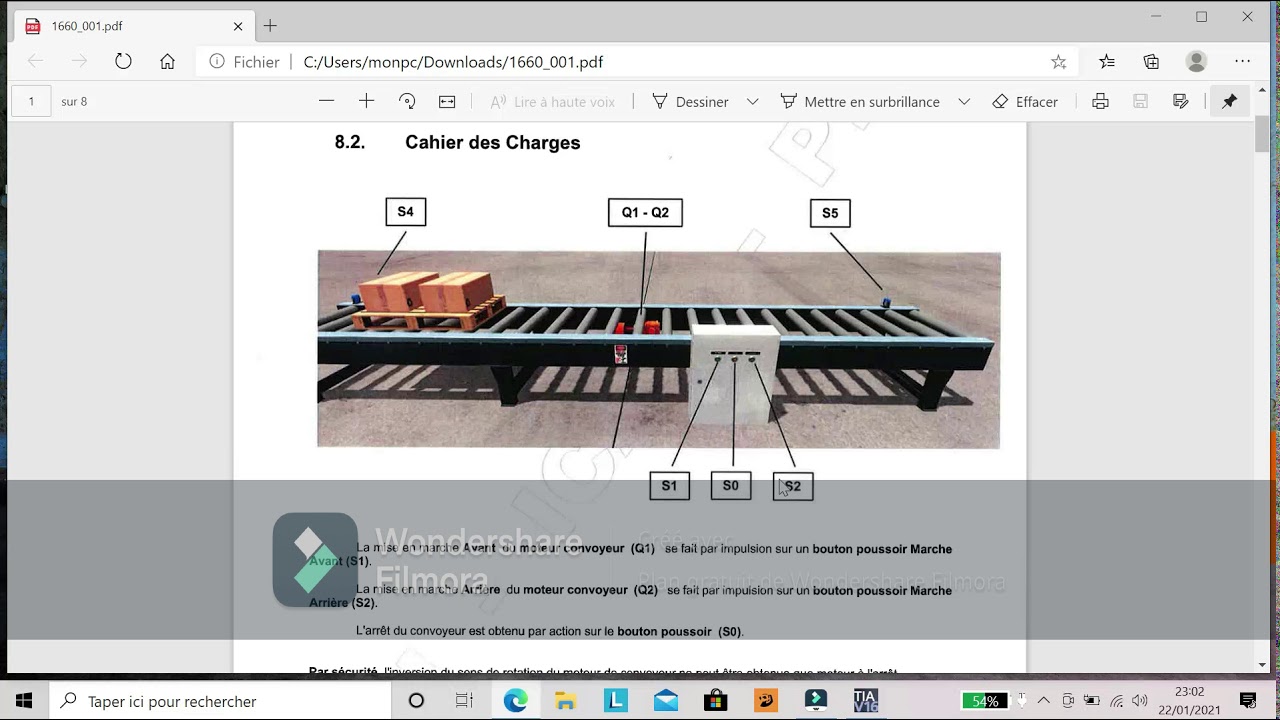The image size is (1280, 720).
Task: Show hidden system tray icons
Action: (1044, 701)
